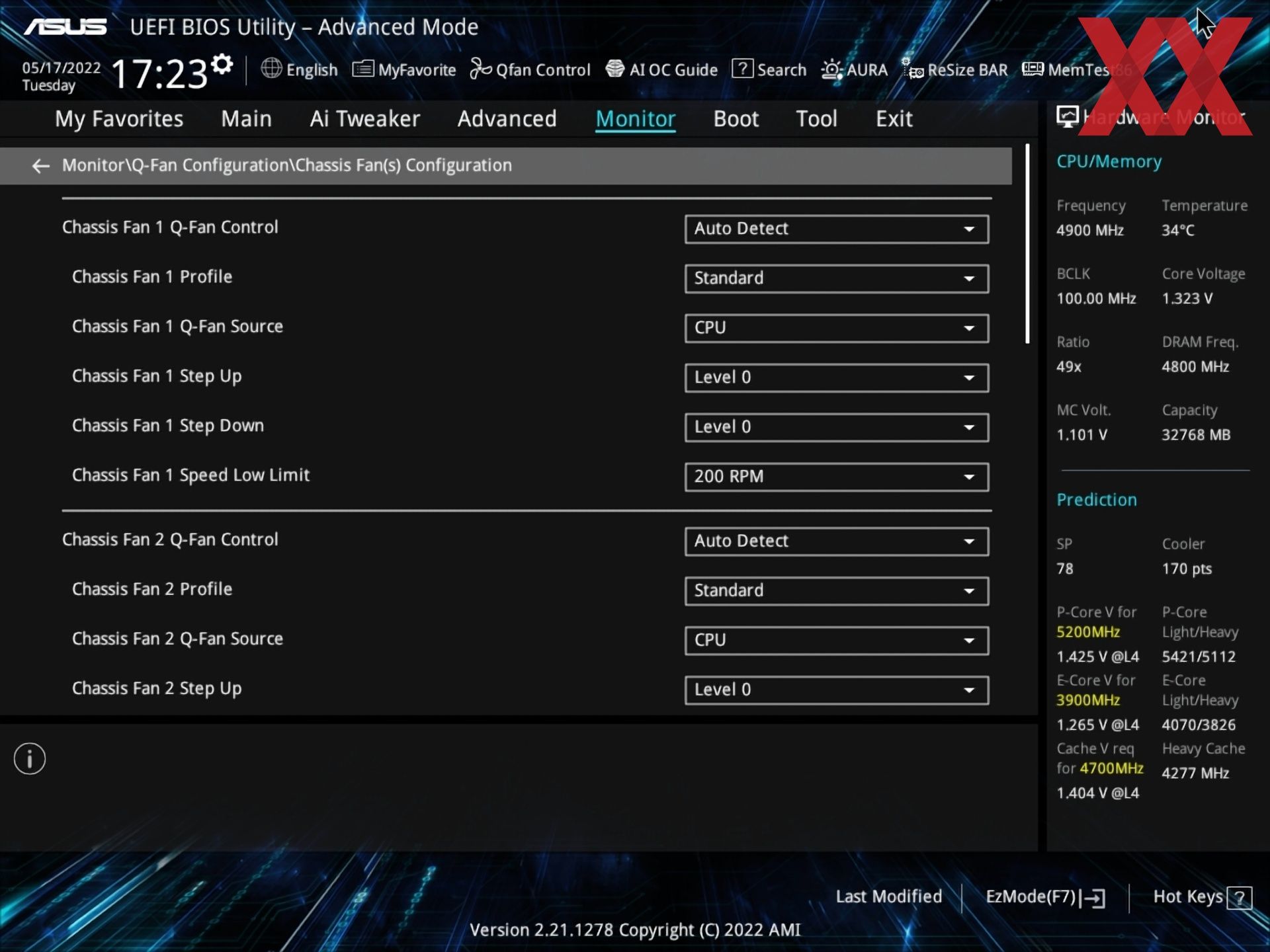Open Chassis Fan 1 Q-Fan Source dropdown
The image size is (1270, 952).
[x=837, y=328]
